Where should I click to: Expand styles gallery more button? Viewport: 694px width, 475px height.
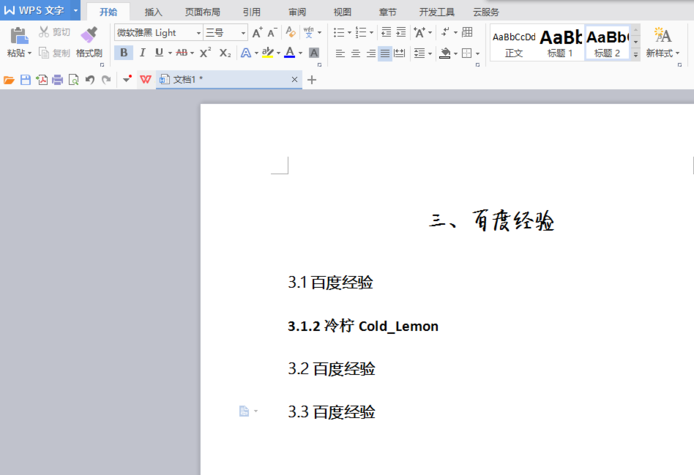point(636,54)
